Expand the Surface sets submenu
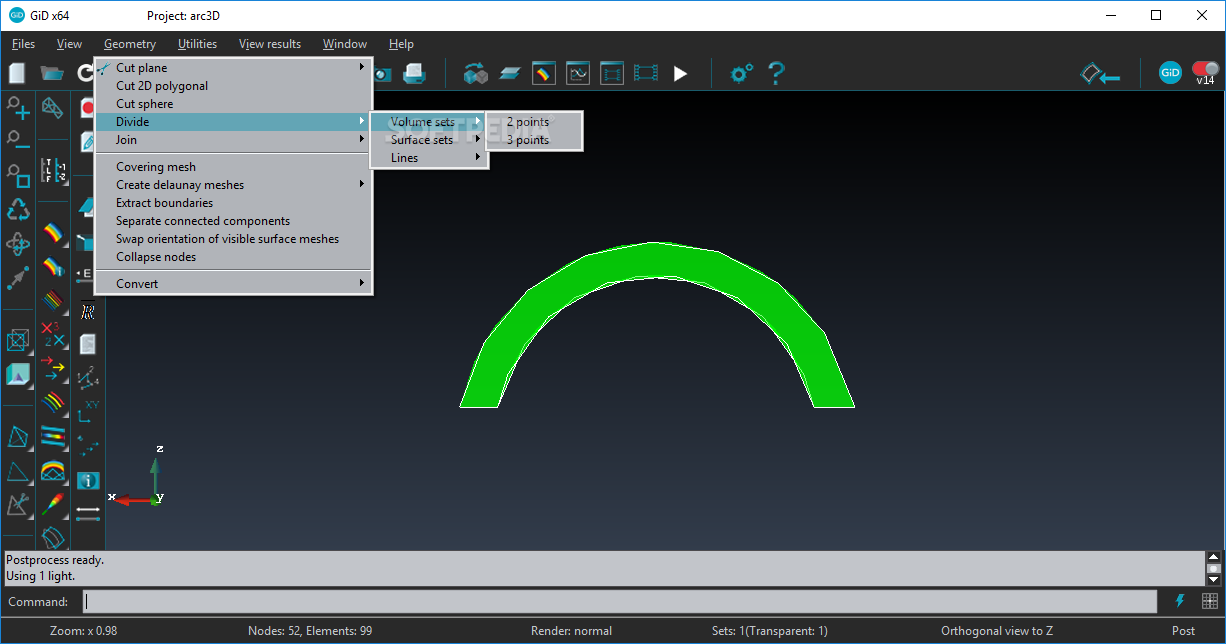Viewport: 1226px width, 644px height. click(x=429, y=140)
